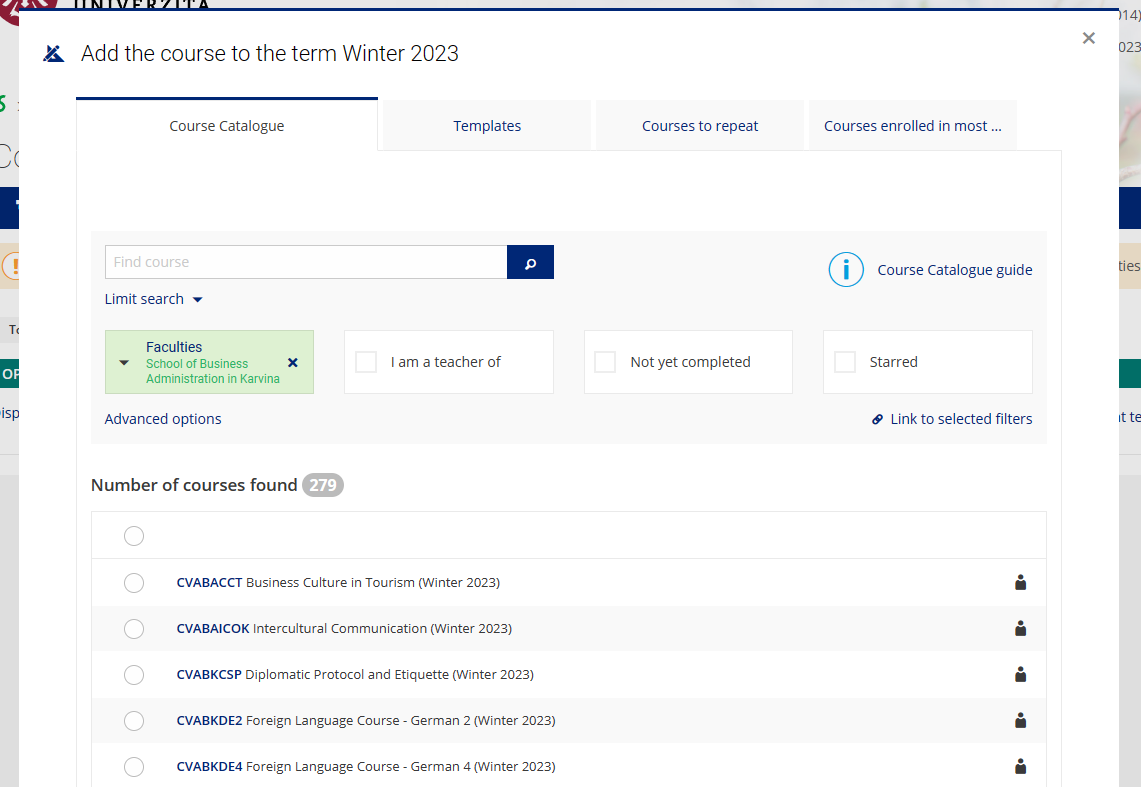Open the CVABKDE4 German 4 course link
Image resolution: width=1141 pixels, height=787 pixels.
pyautogui.click(x=365, y=766)
